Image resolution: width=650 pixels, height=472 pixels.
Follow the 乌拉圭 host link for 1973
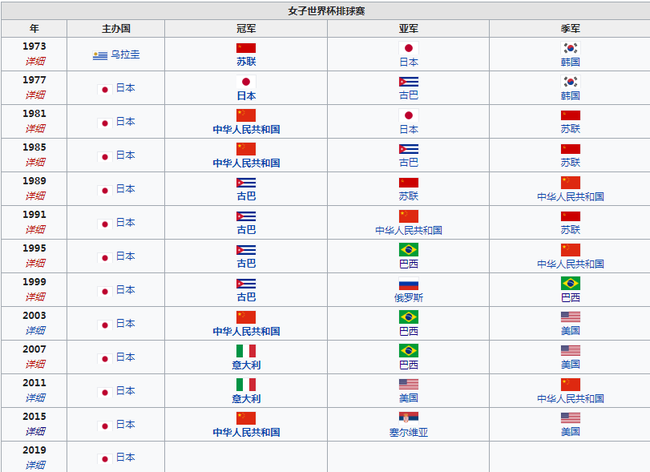coord(125,55)
